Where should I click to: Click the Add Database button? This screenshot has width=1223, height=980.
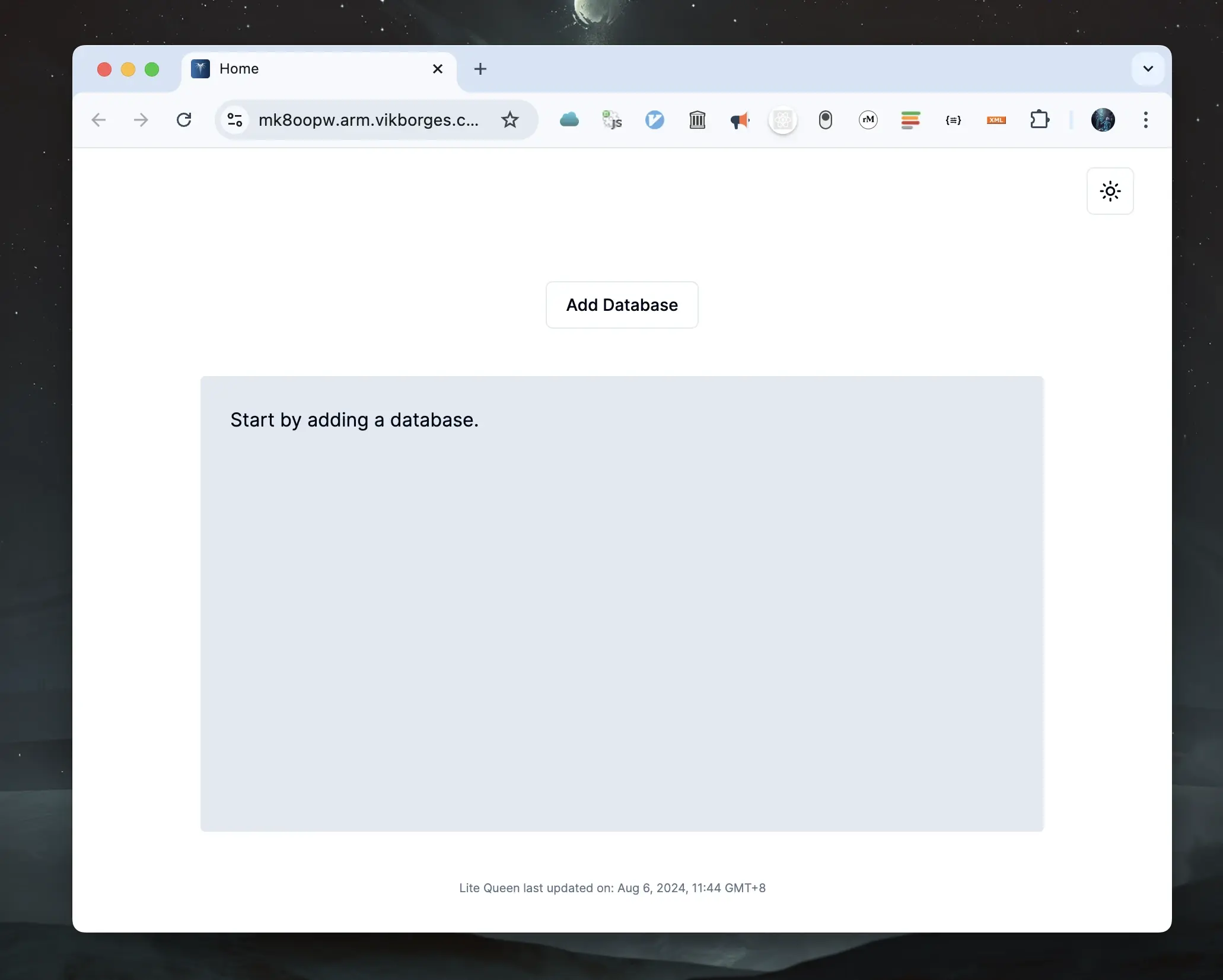[622, 305]
